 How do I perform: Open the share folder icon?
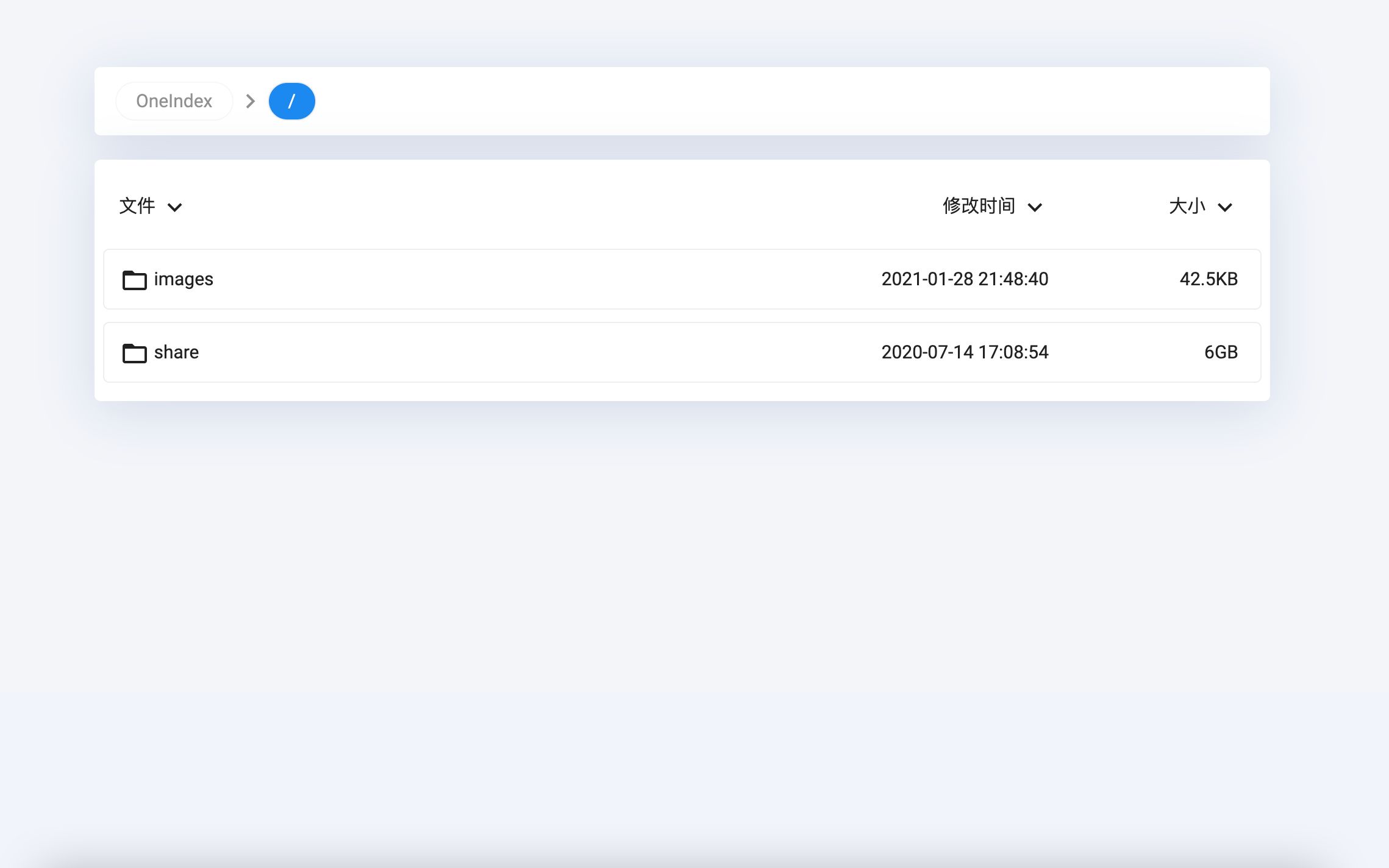tap(134, 353)
